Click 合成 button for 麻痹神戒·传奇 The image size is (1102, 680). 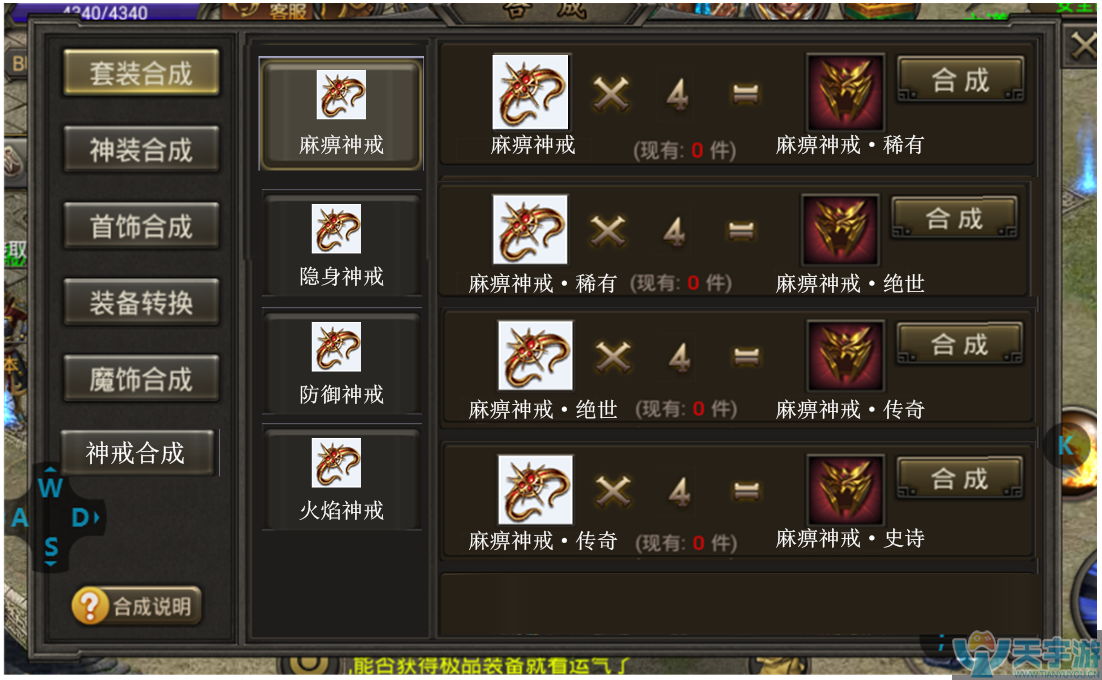pos(960,344)
